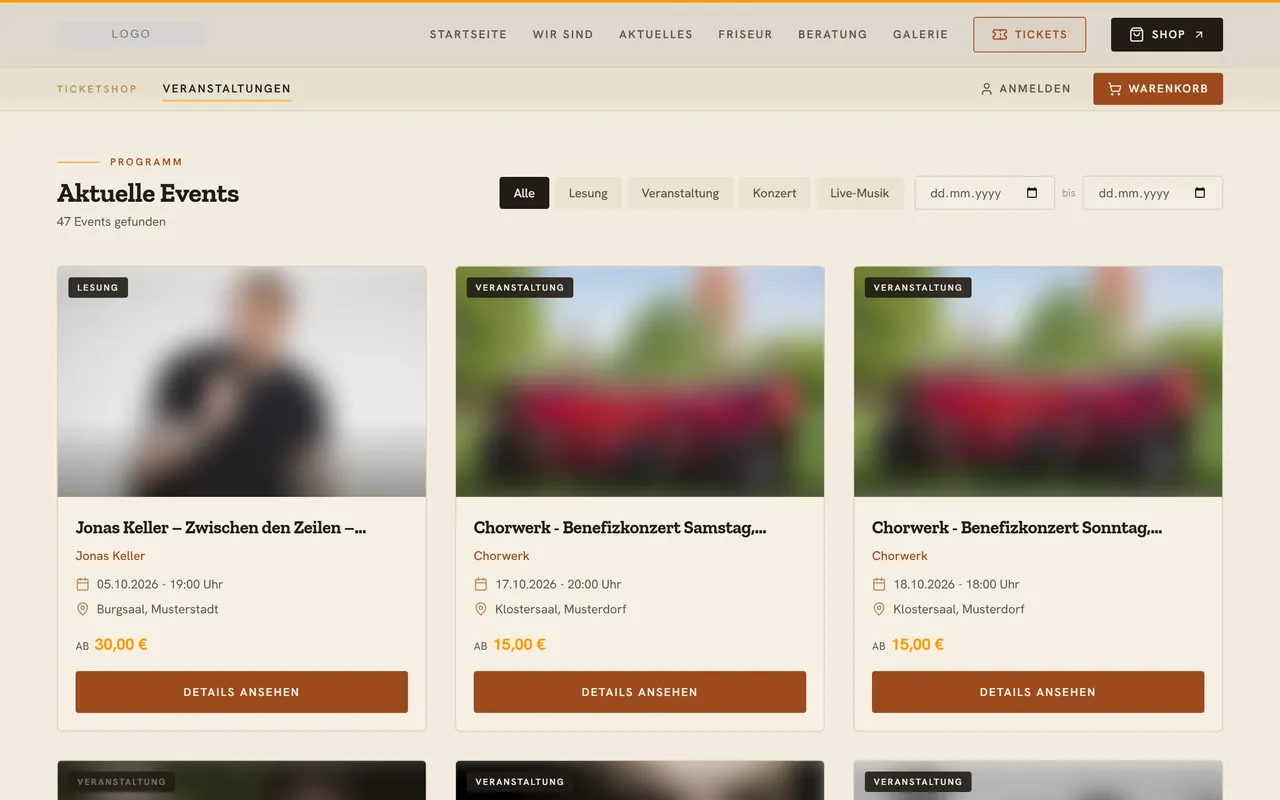Open the Jonas Keller event image
Viewport: 1280px width, 800px height.
click(x=242, y=382)
